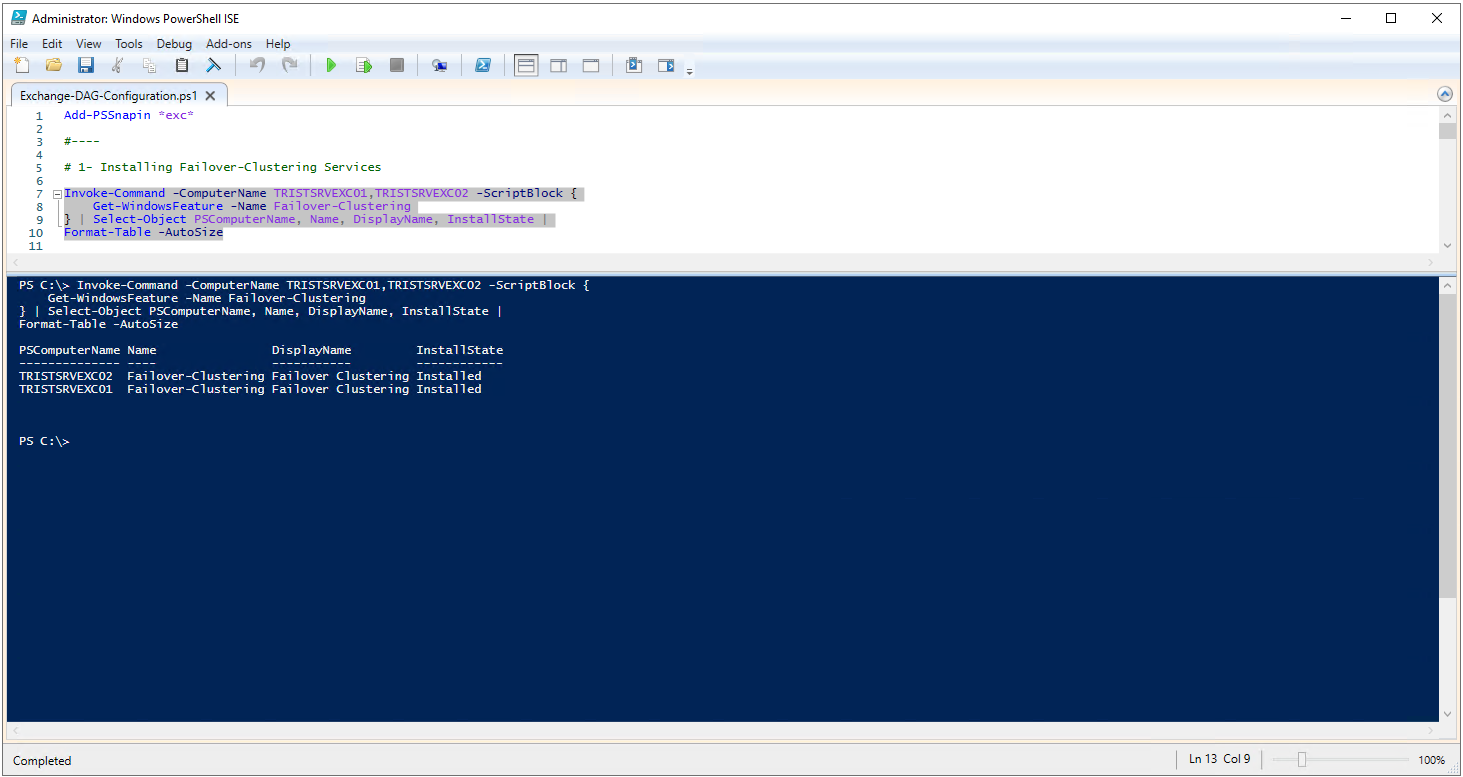
Task: Click the Failover-Clustering Services comment line
Action: [222, 167]
